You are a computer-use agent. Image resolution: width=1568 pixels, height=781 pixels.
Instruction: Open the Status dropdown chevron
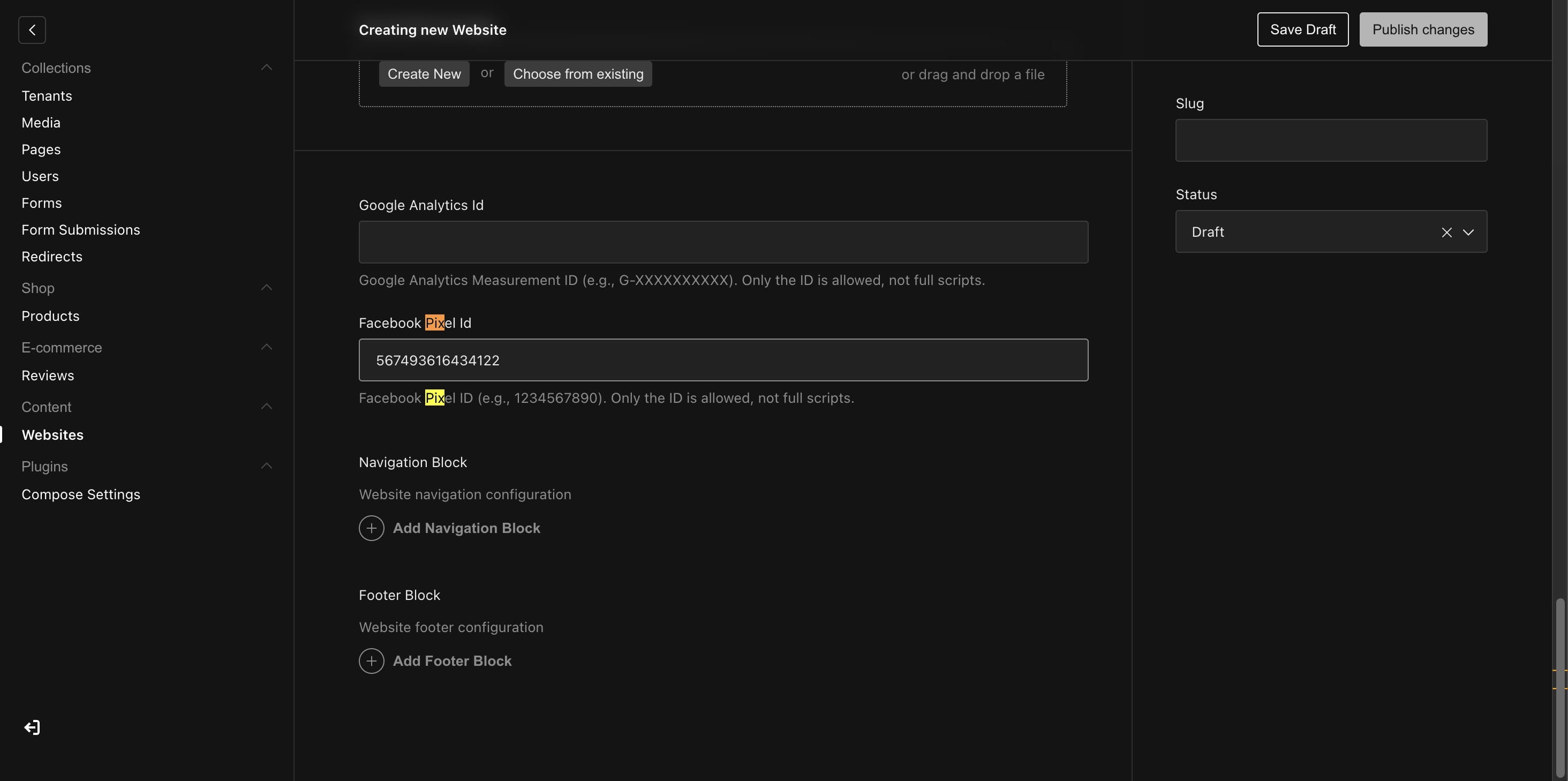point(1468,232)
